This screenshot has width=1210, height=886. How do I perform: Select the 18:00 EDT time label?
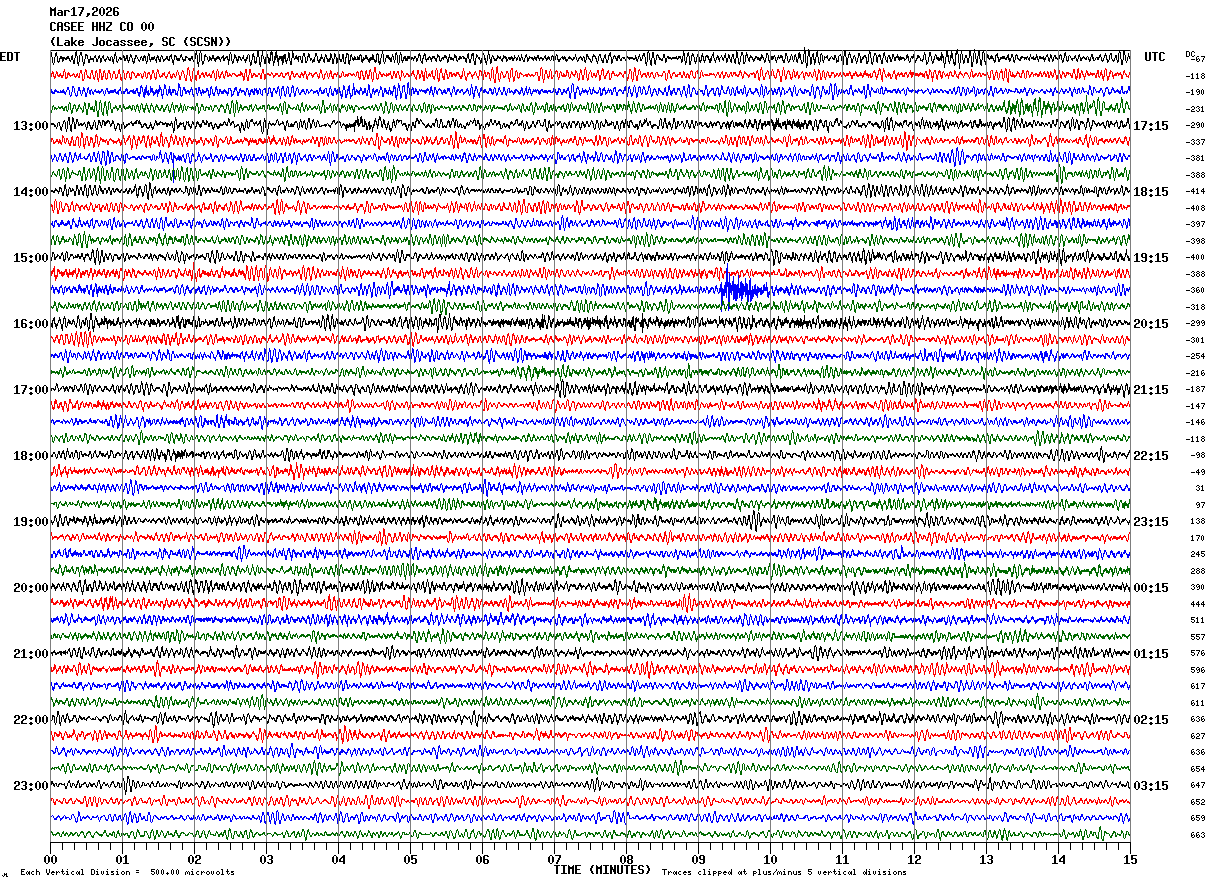(x=30, y=456)
